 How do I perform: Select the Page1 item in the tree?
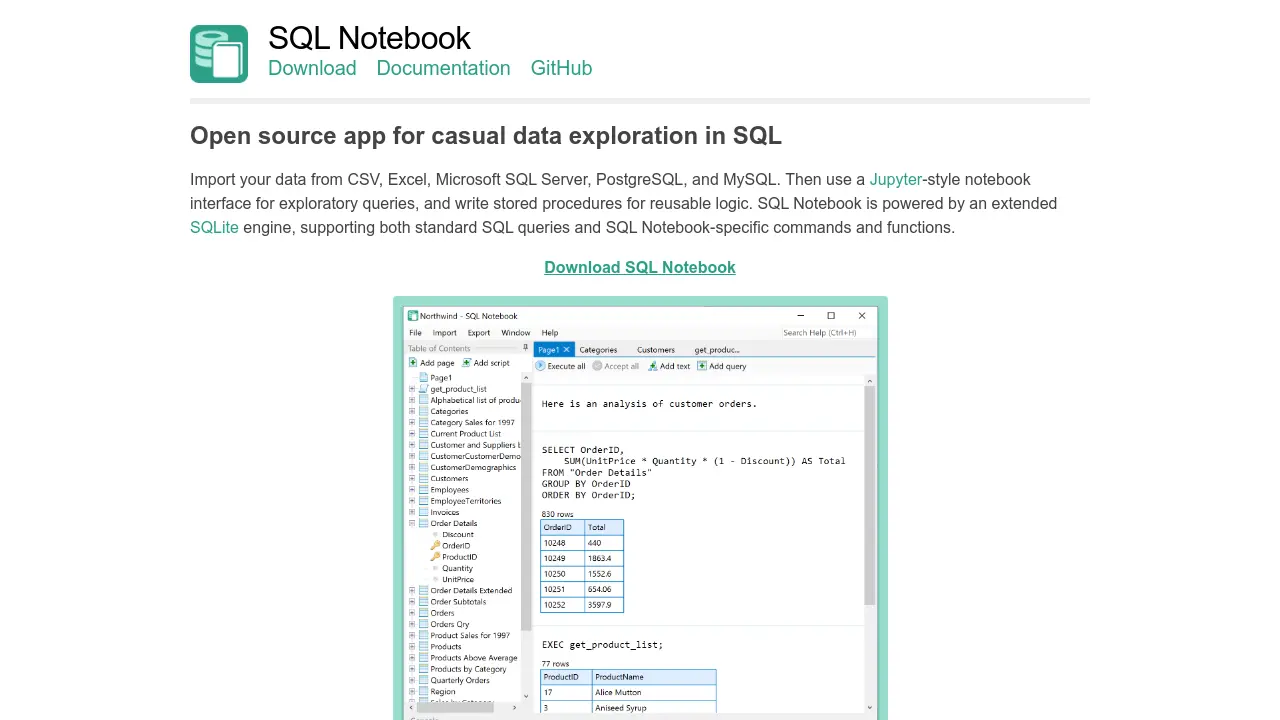click(x=441, y=378)
